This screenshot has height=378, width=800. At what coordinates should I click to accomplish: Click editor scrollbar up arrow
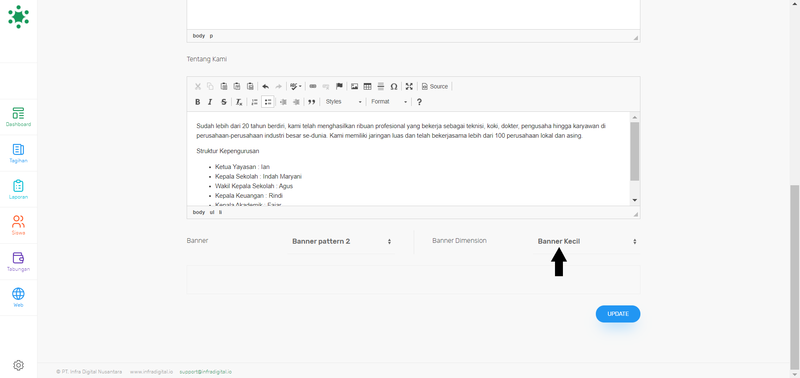[x=635, y=116]
